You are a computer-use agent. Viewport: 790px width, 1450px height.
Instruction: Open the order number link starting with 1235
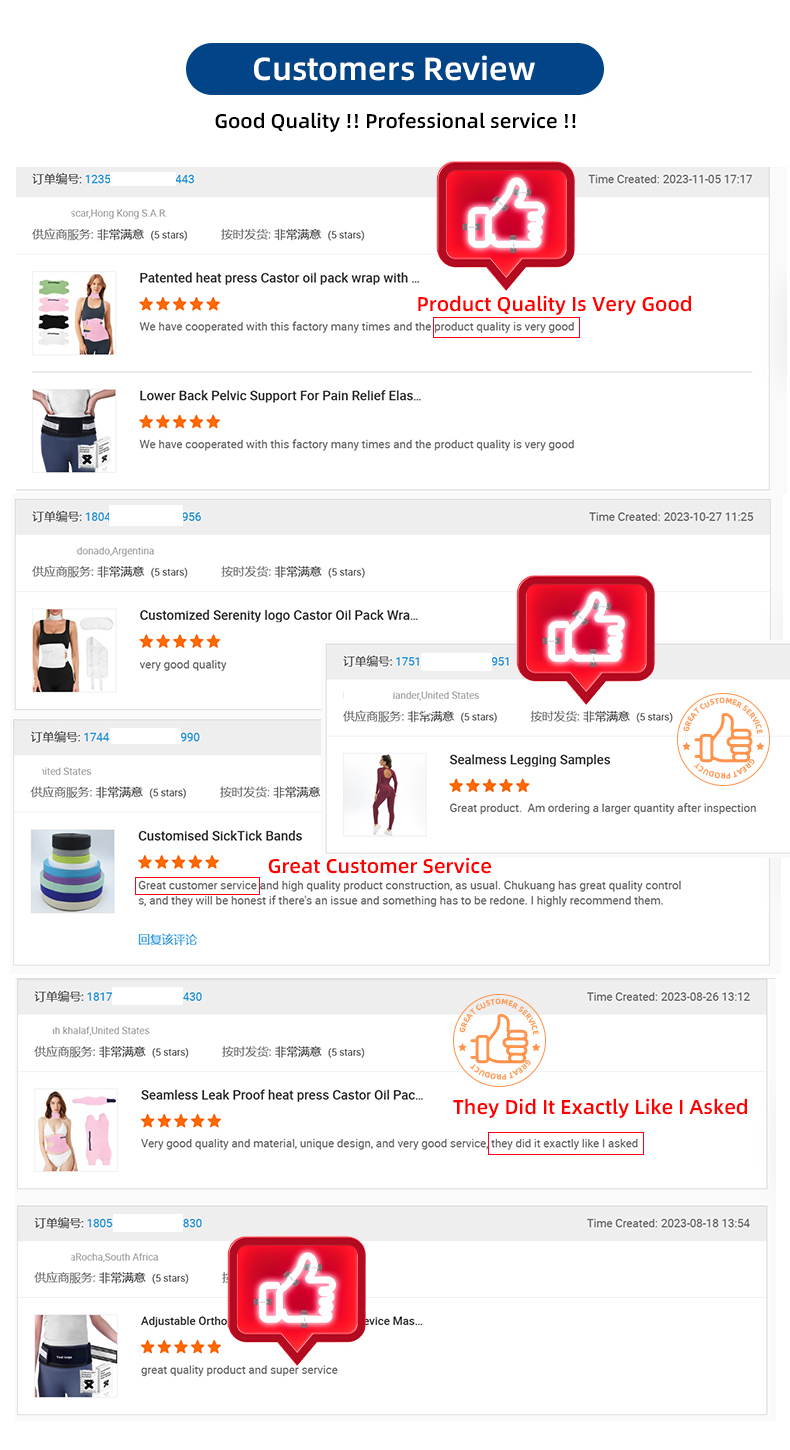coord(139,179)
